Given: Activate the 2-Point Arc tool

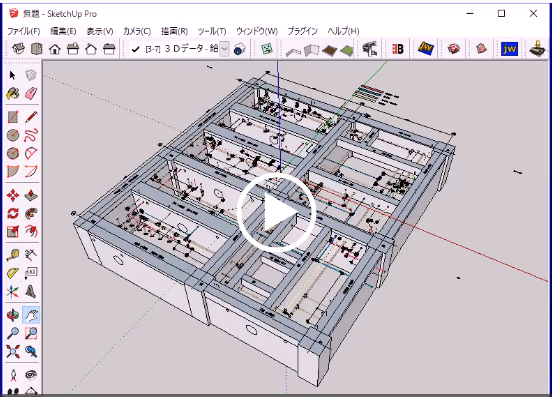Looking at the screenshot, I should coord(31,172).
